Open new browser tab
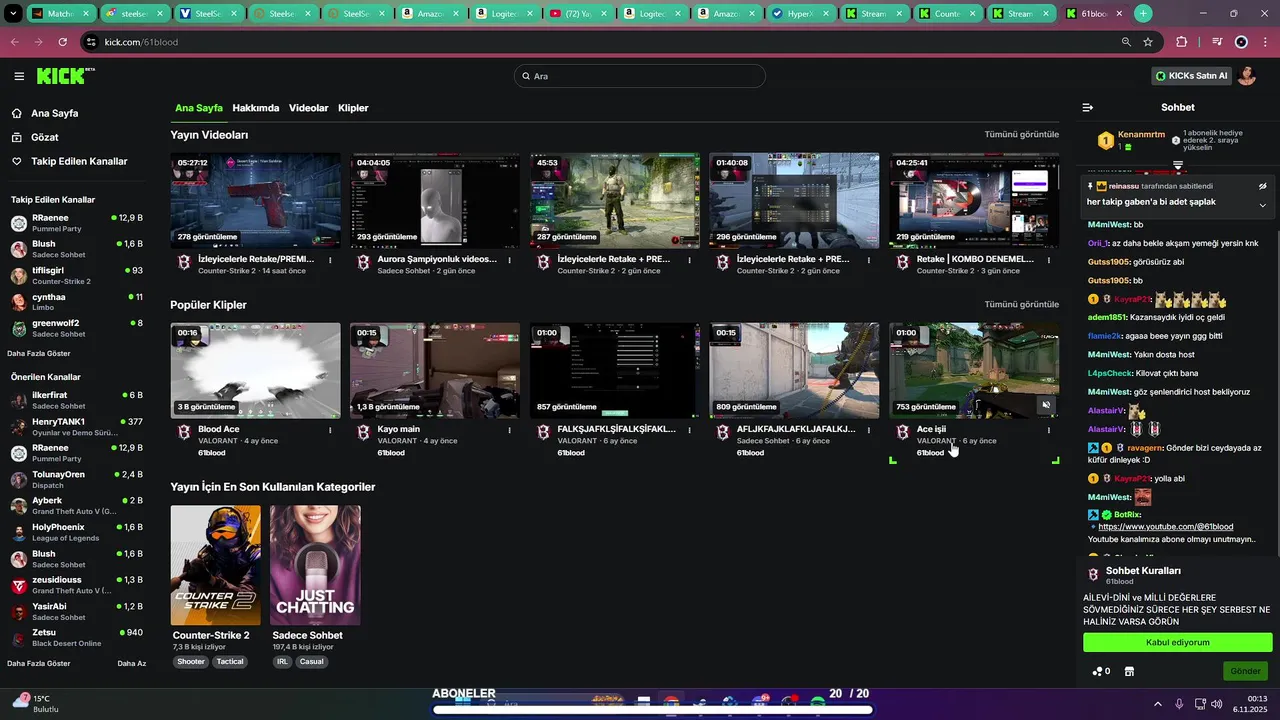1280x720 pixels. click(x=1143, y=14)
